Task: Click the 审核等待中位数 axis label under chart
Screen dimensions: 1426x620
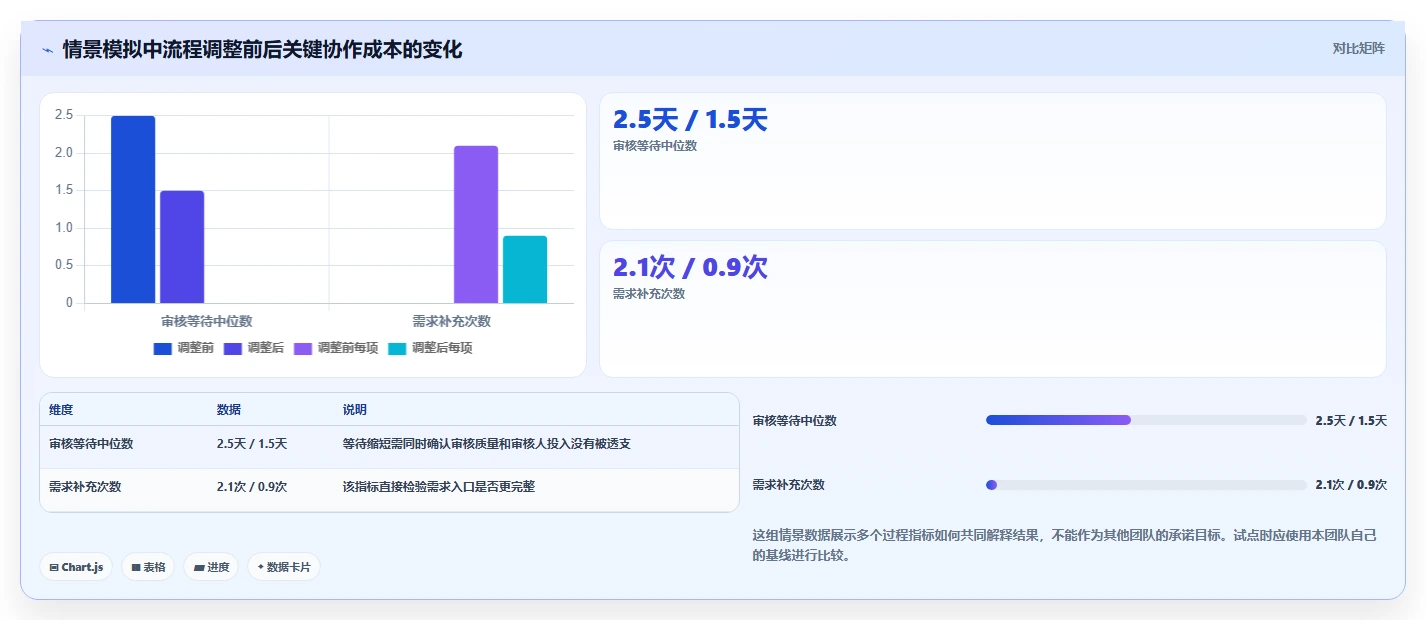Action: tap(207, 321)
